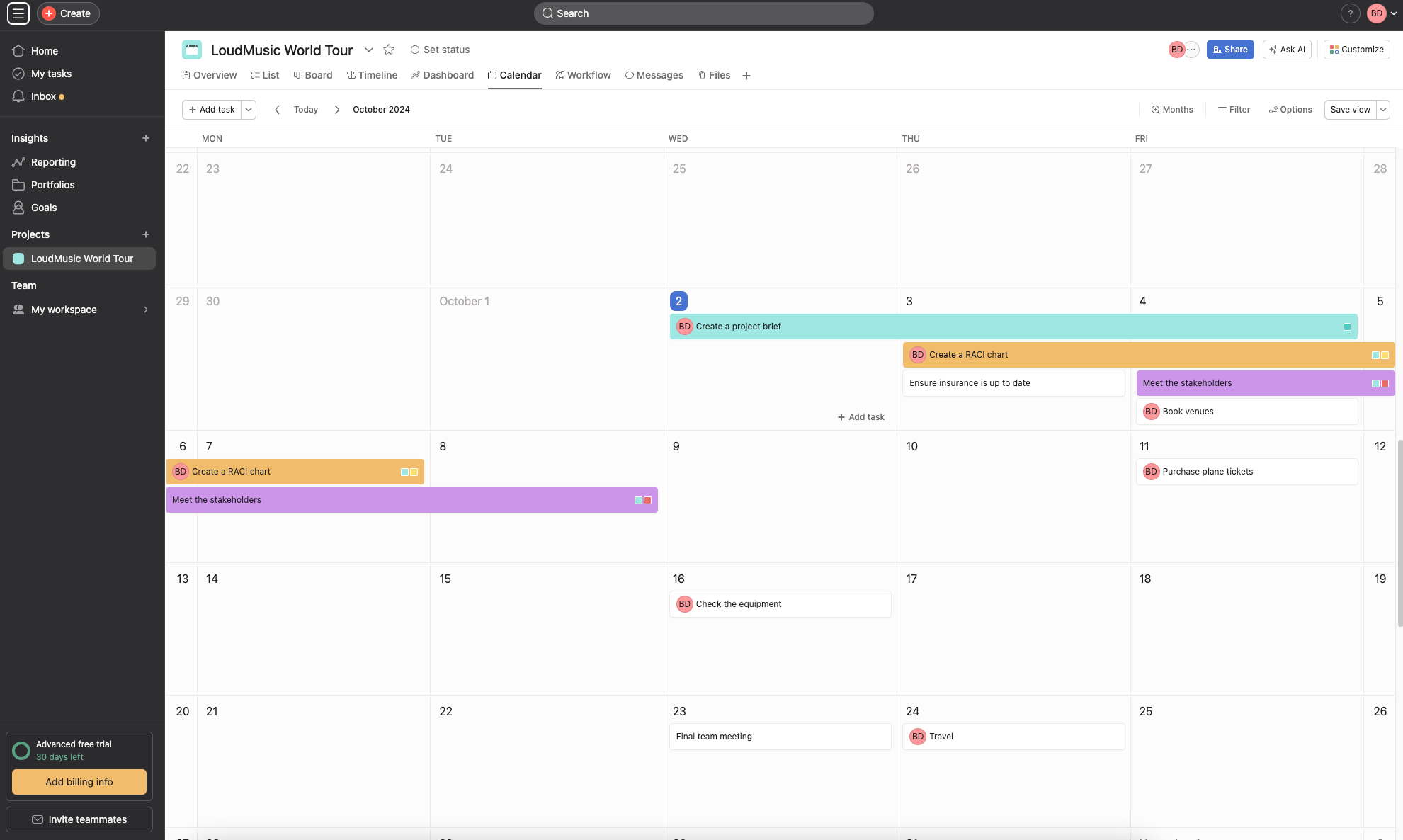Screen dimensions: 1403x840
Task: Add a new tab with plus icon
Action: 746,76
